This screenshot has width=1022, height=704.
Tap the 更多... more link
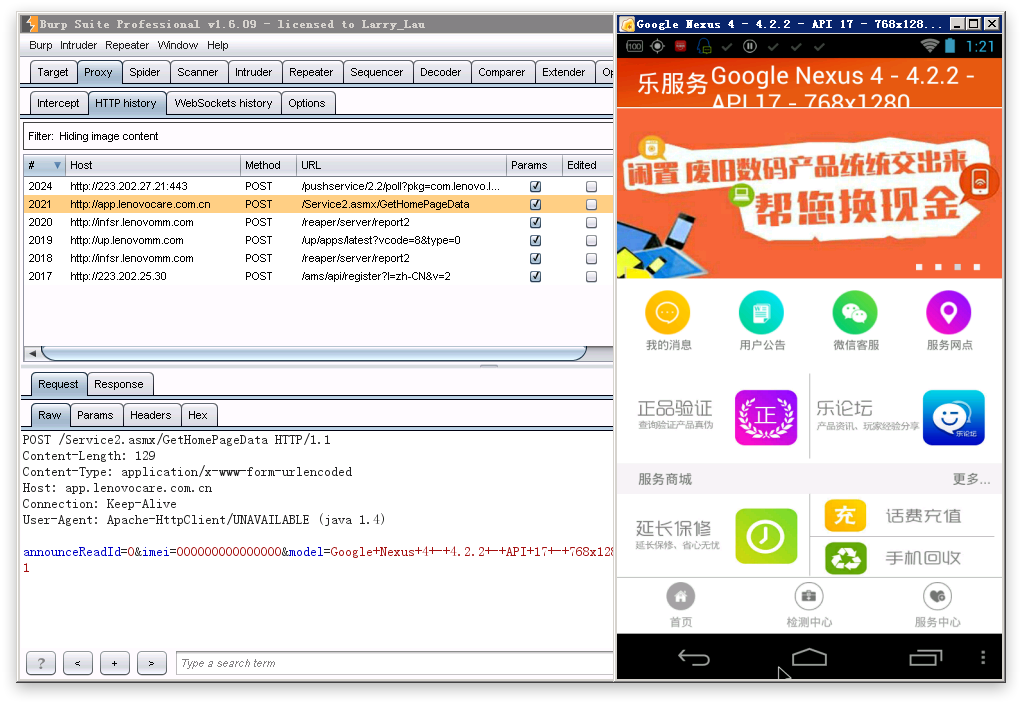(x=971, y=479)
